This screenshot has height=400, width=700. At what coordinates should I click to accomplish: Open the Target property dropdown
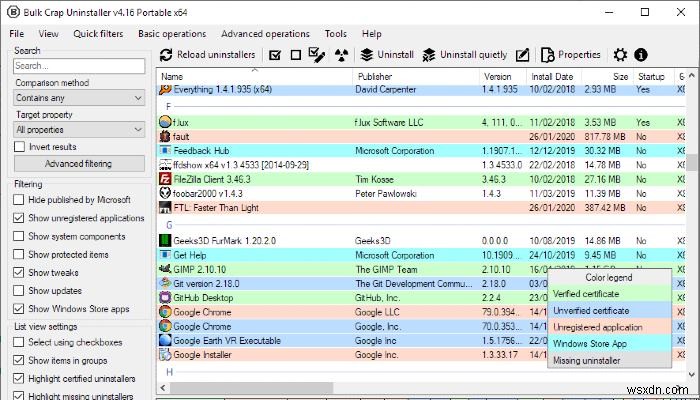[79, 130]
